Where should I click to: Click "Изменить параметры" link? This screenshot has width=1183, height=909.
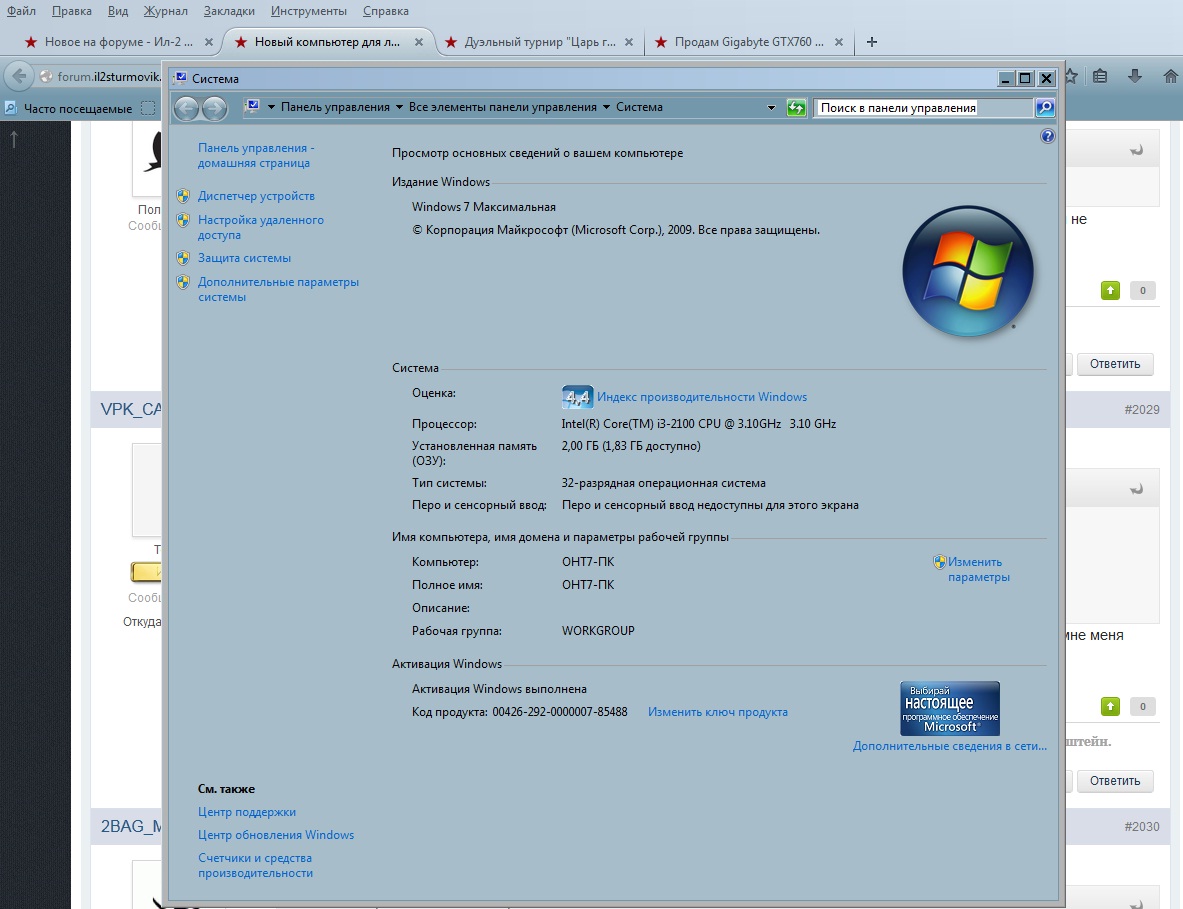coord(979,570)
